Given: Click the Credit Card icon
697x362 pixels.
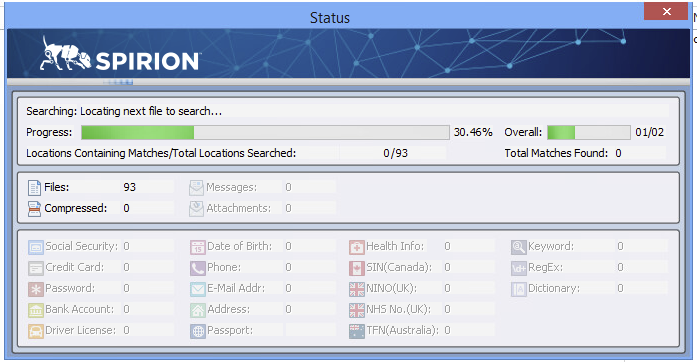Looking at the screenshot, I should tap(36, 268).
